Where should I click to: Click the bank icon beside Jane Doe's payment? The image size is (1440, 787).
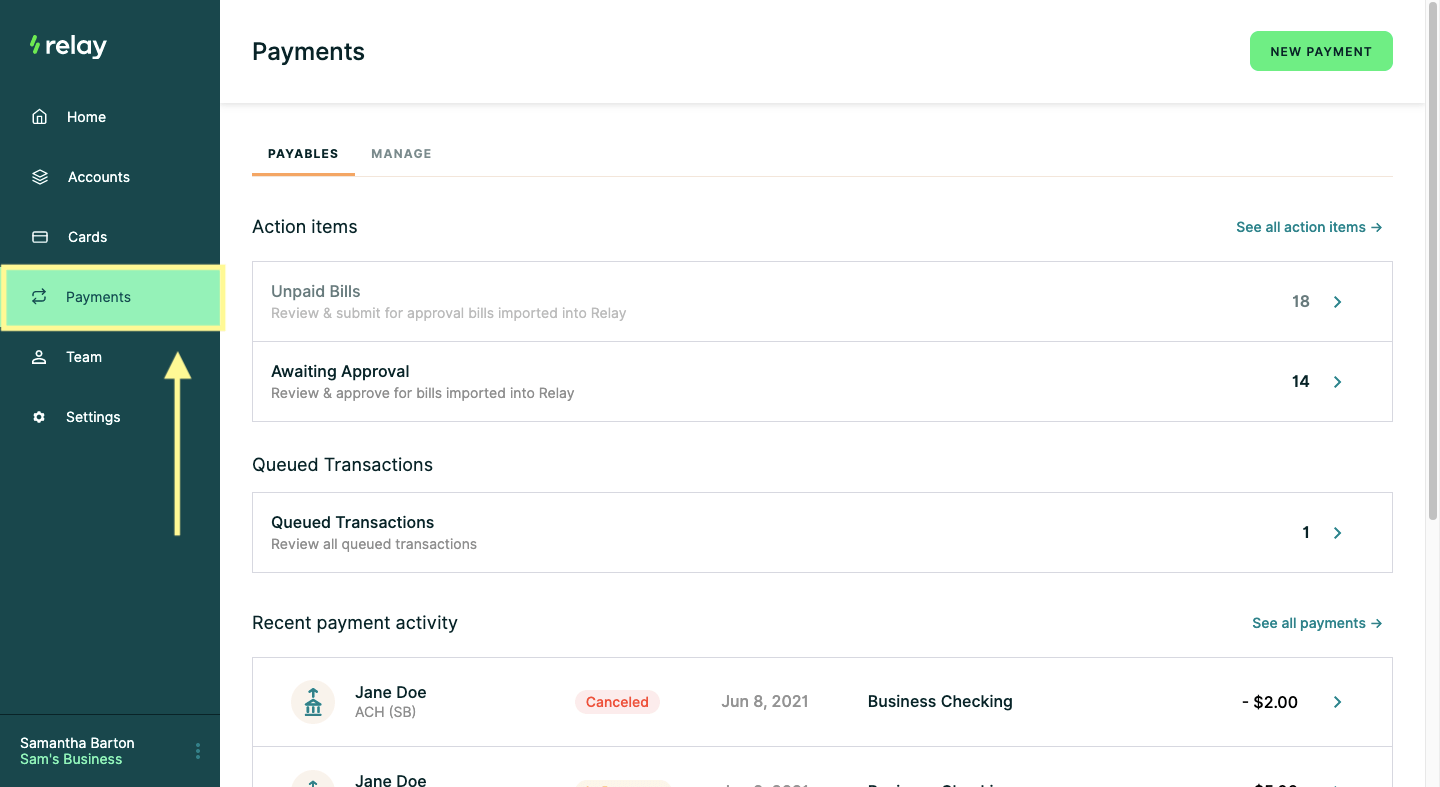click(x=313, y=701)
